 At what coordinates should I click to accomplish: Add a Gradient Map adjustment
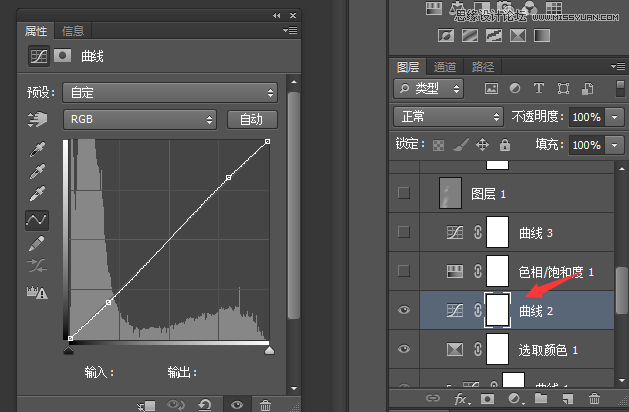542,35
